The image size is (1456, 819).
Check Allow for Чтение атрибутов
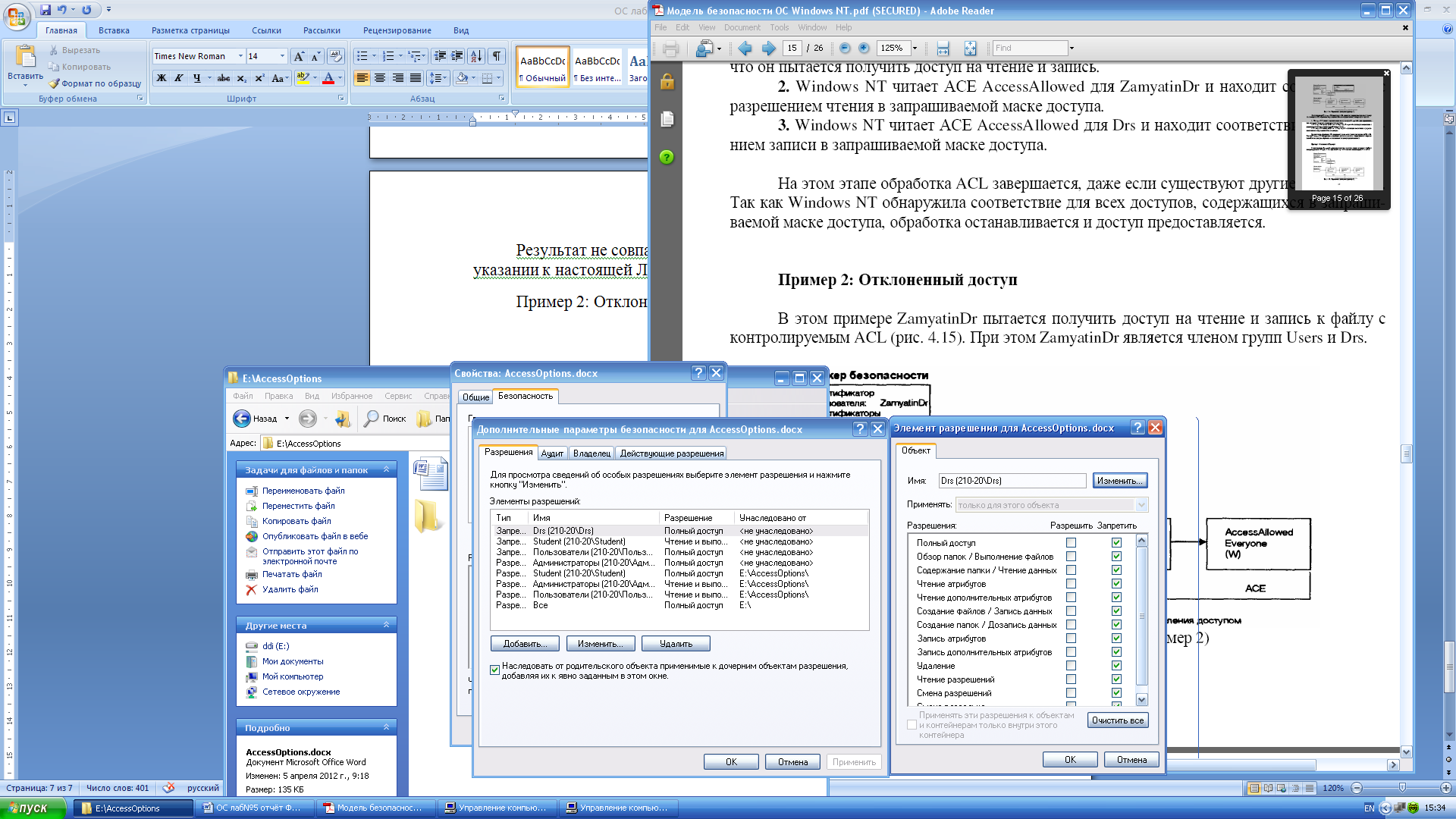point(1071,584)
